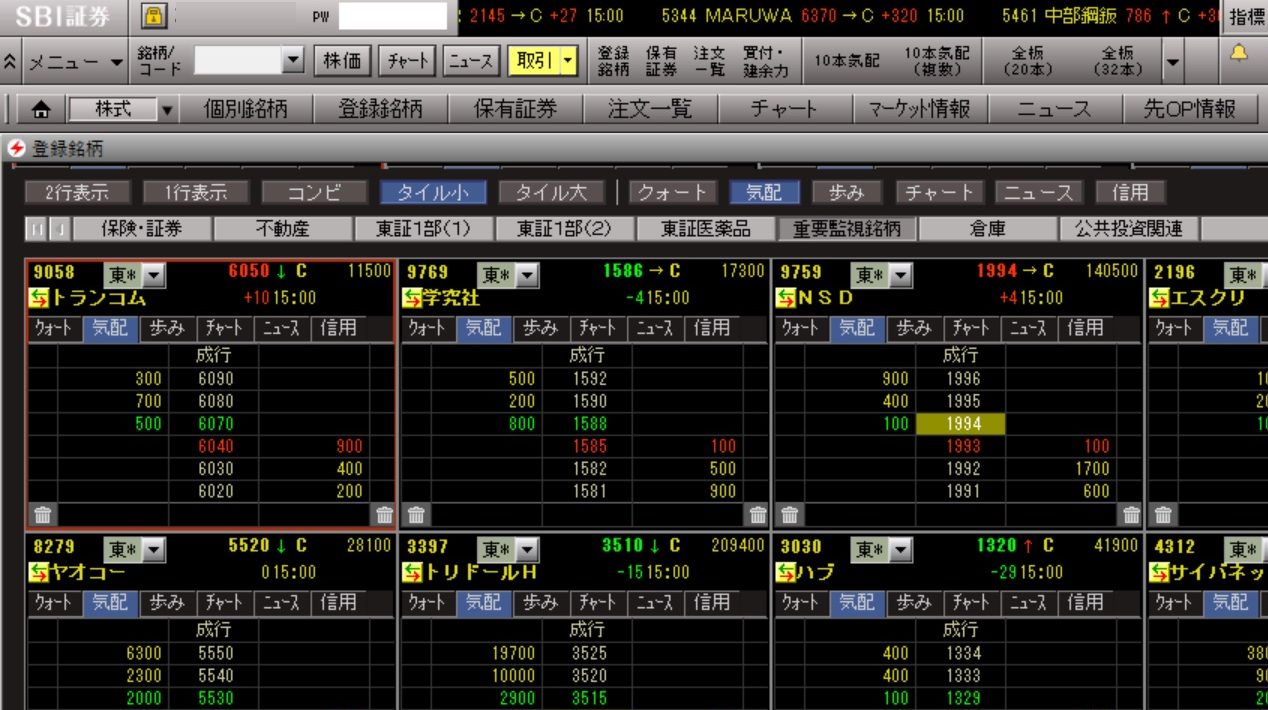The image size is (1268, 710).
Task: Click left trash icon in NSD tile
Action: [x=790, y=515]
